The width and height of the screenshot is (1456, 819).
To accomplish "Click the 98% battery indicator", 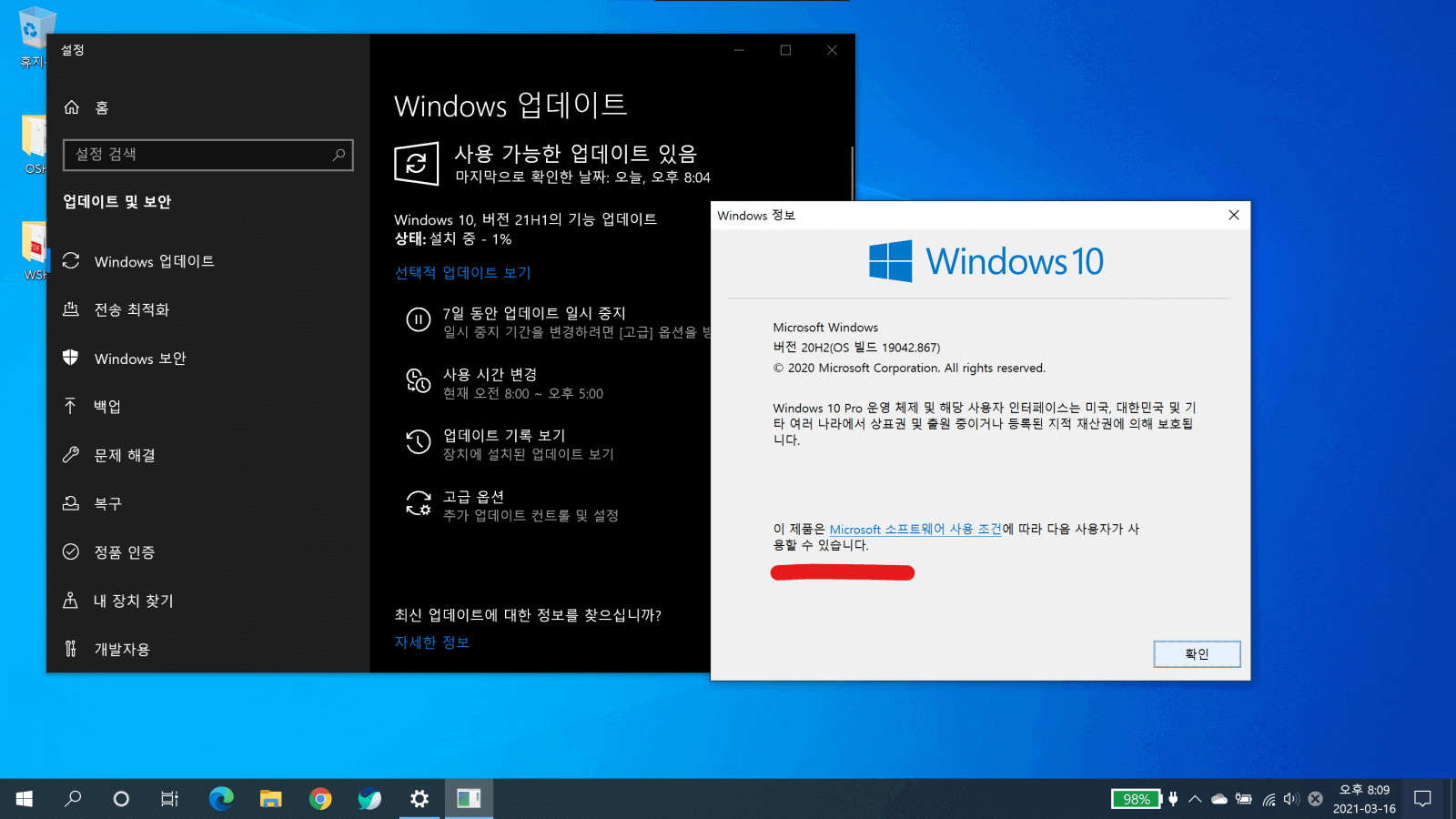I will pyautogui.click(x=1136, y=799).
